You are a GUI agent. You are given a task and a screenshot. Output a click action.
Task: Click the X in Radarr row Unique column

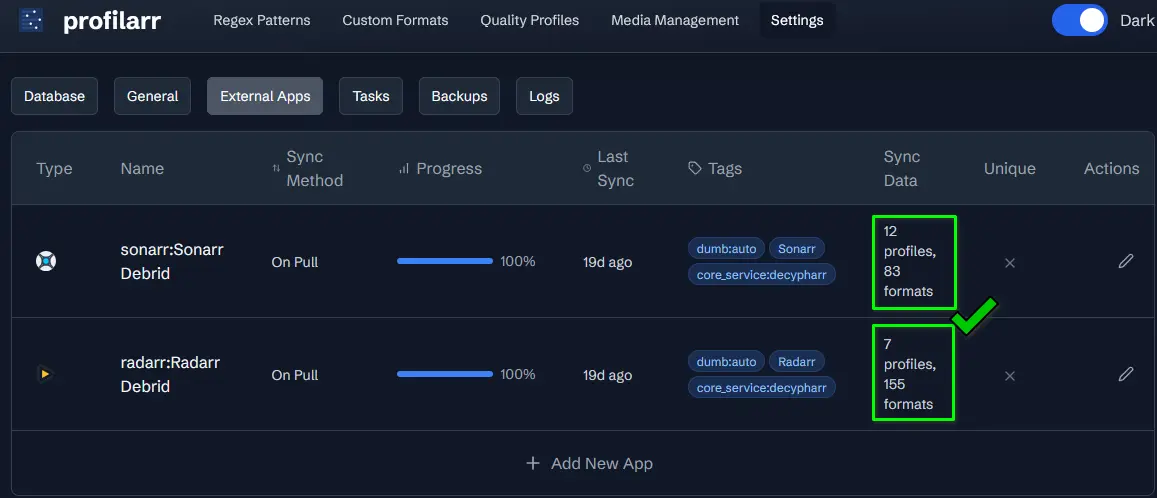pyautogui.click(x=1010, y=376)
